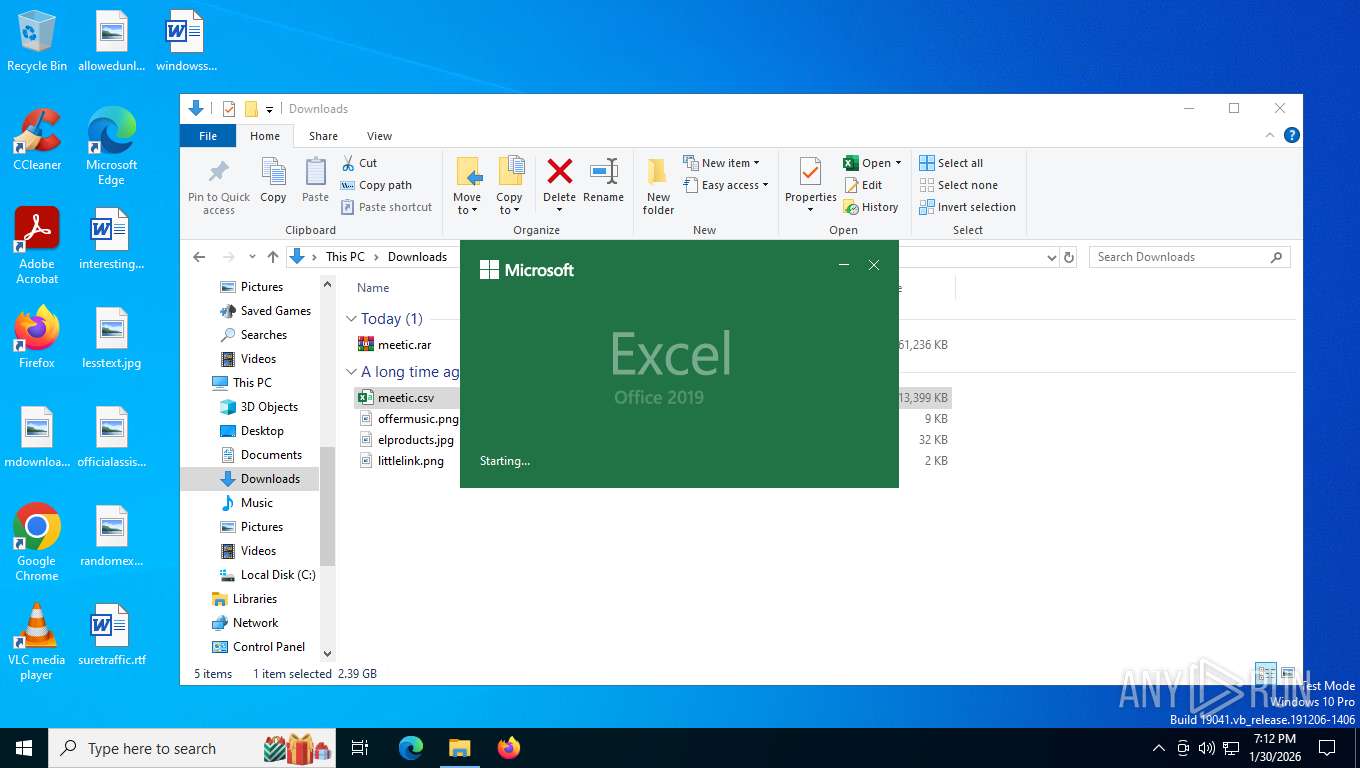The height and width of the screenshot is (768, 1360).
Task: Open VLC media player shortcut
Action: coord(37,642)
